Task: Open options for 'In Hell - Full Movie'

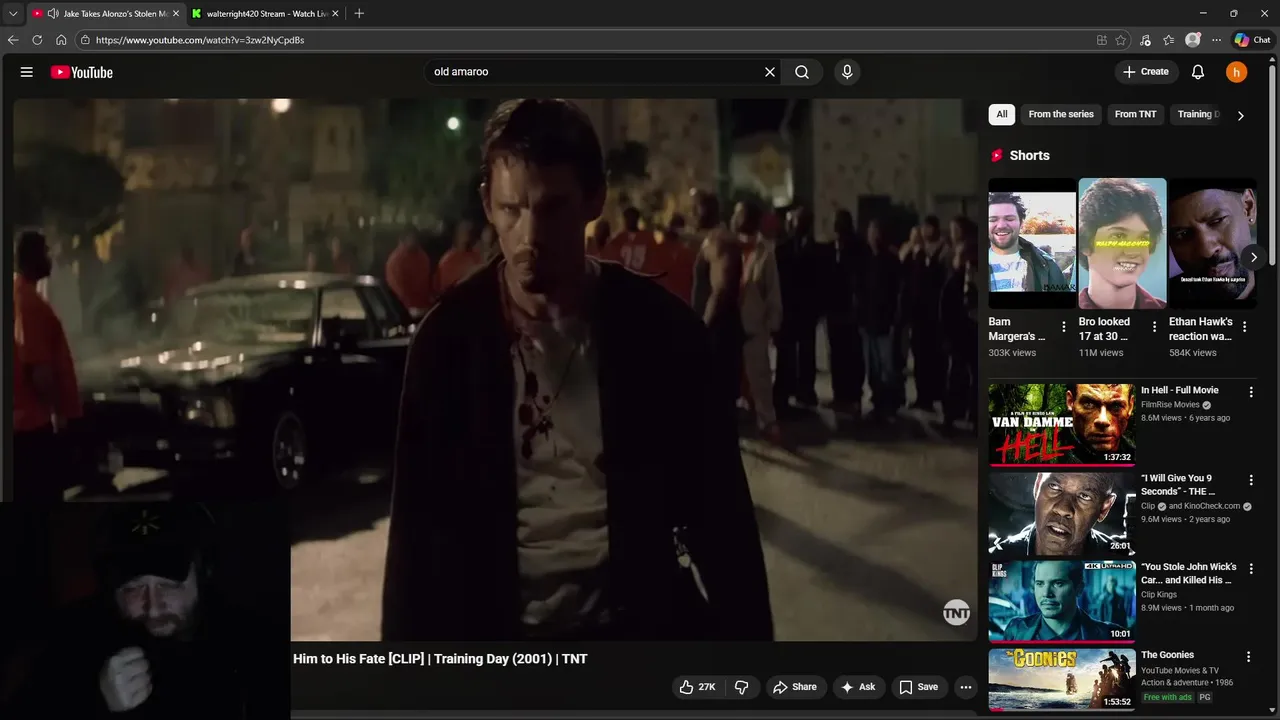Action: click(1250, 392)
